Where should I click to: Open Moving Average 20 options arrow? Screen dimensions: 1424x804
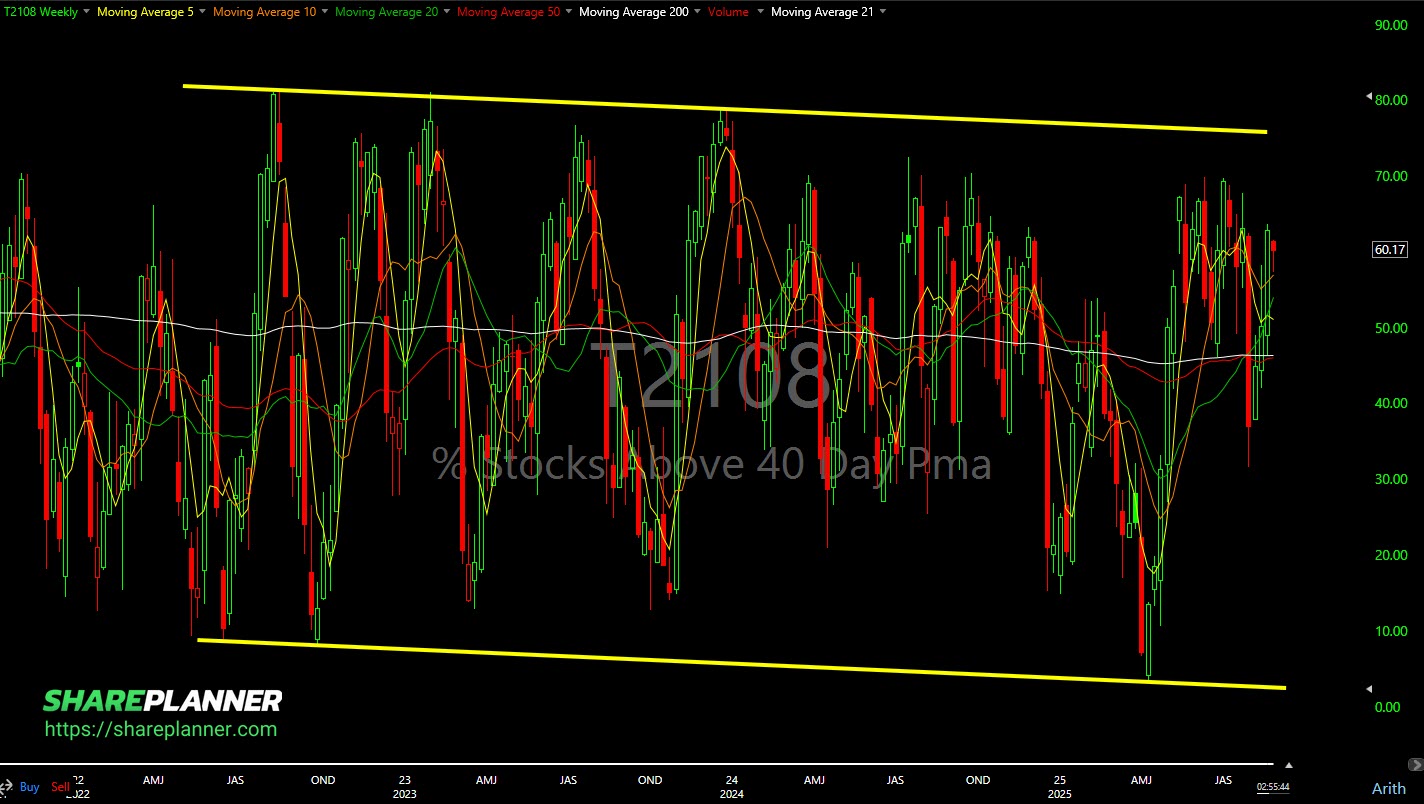[x=446, y=12]
